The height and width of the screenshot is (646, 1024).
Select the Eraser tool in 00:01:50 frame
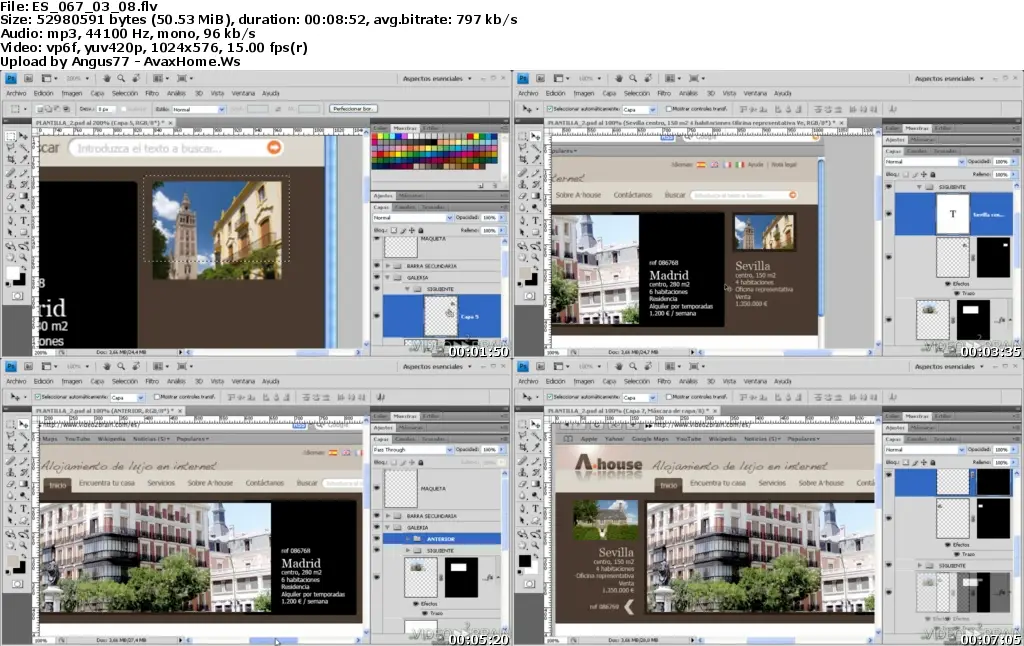[x=11, y=197]
